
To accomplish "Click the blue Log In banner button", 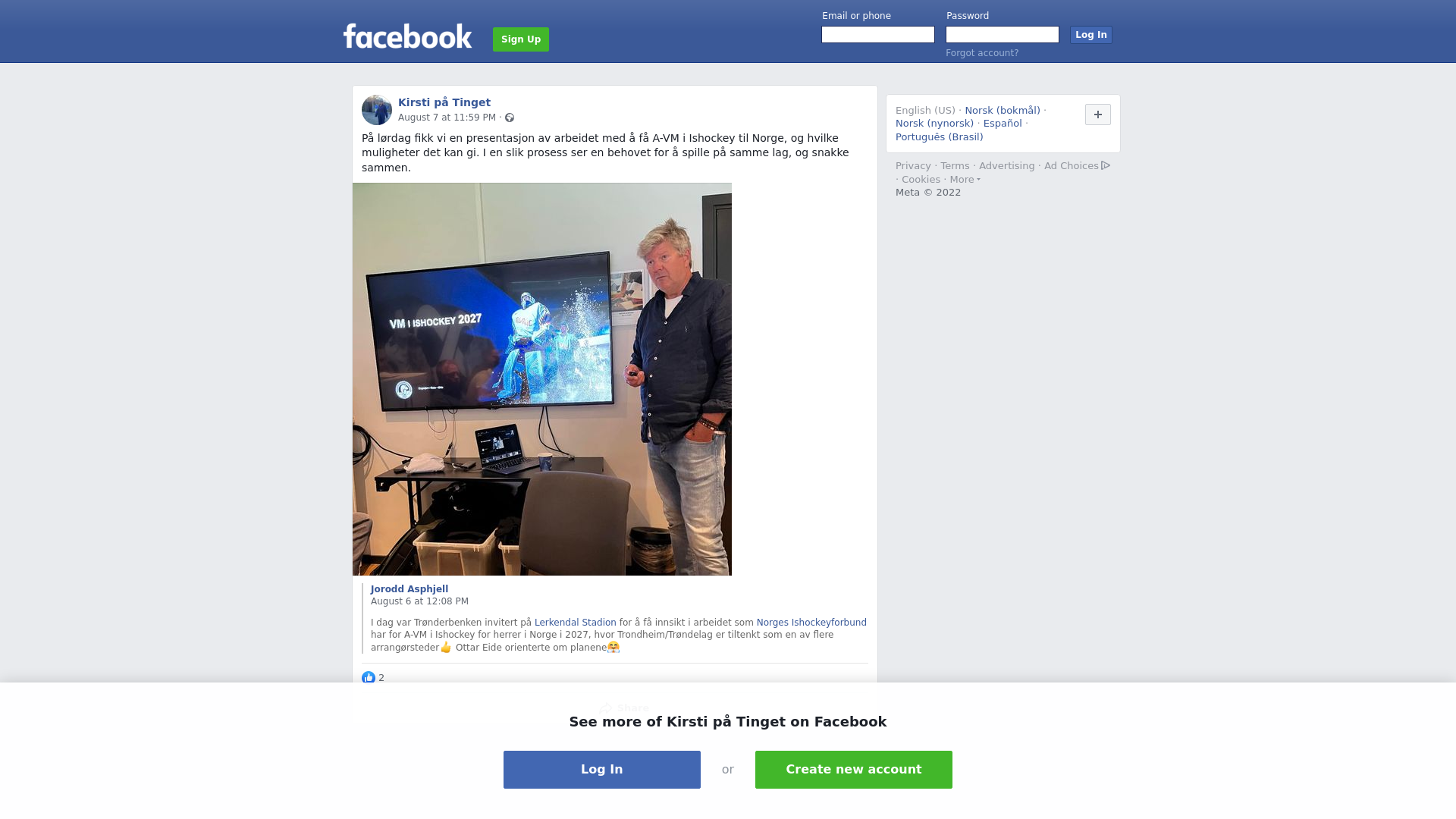I will (602, 770).
